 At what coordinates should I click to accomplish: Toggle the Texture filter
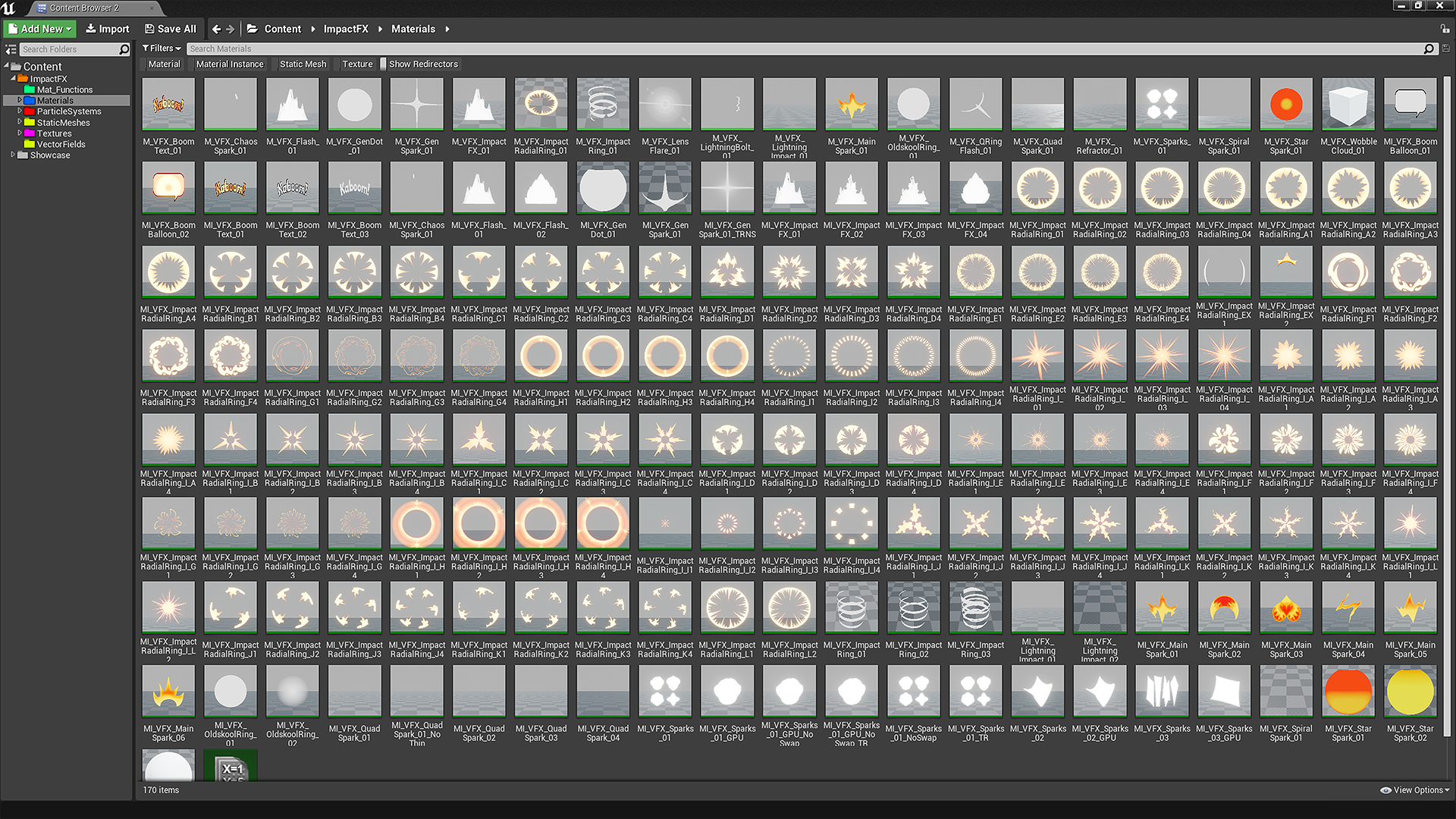(x=355, y=64)
